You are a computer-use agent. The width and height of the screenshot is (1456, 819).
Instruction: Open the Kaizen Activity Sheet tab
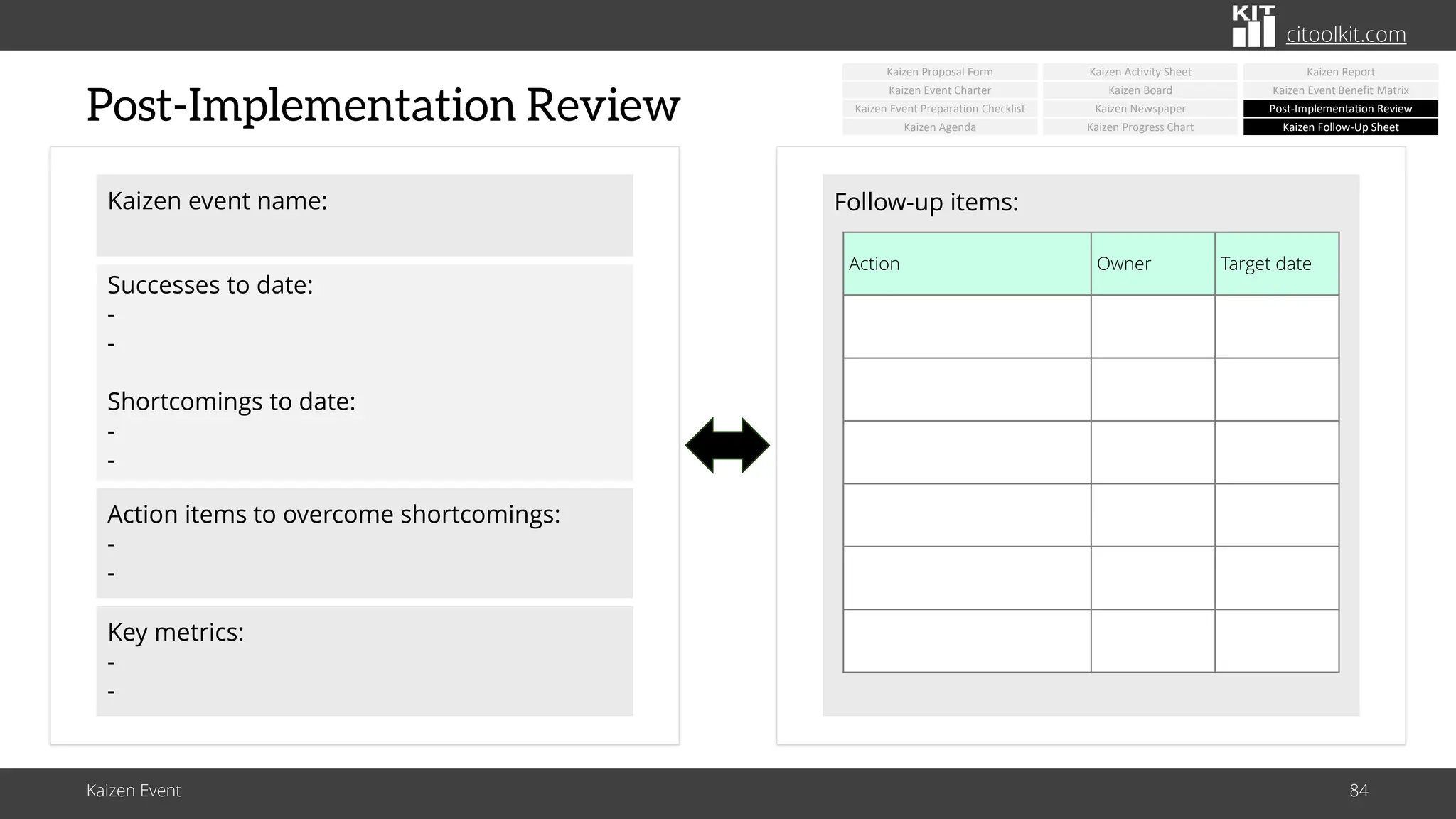(x=1140, y=72)
